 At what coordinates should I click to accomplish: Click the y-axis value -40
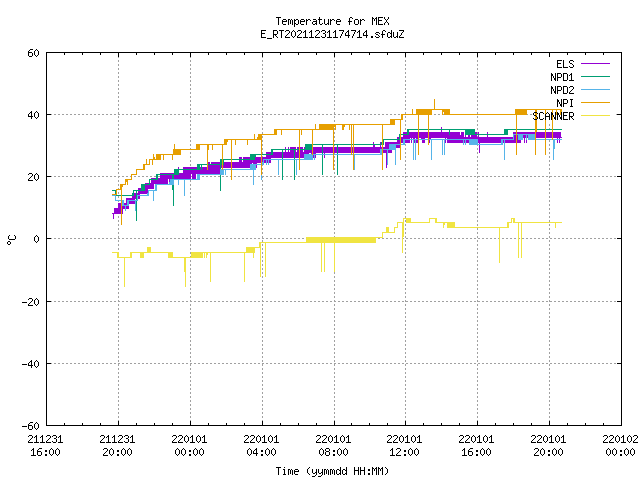31,364
